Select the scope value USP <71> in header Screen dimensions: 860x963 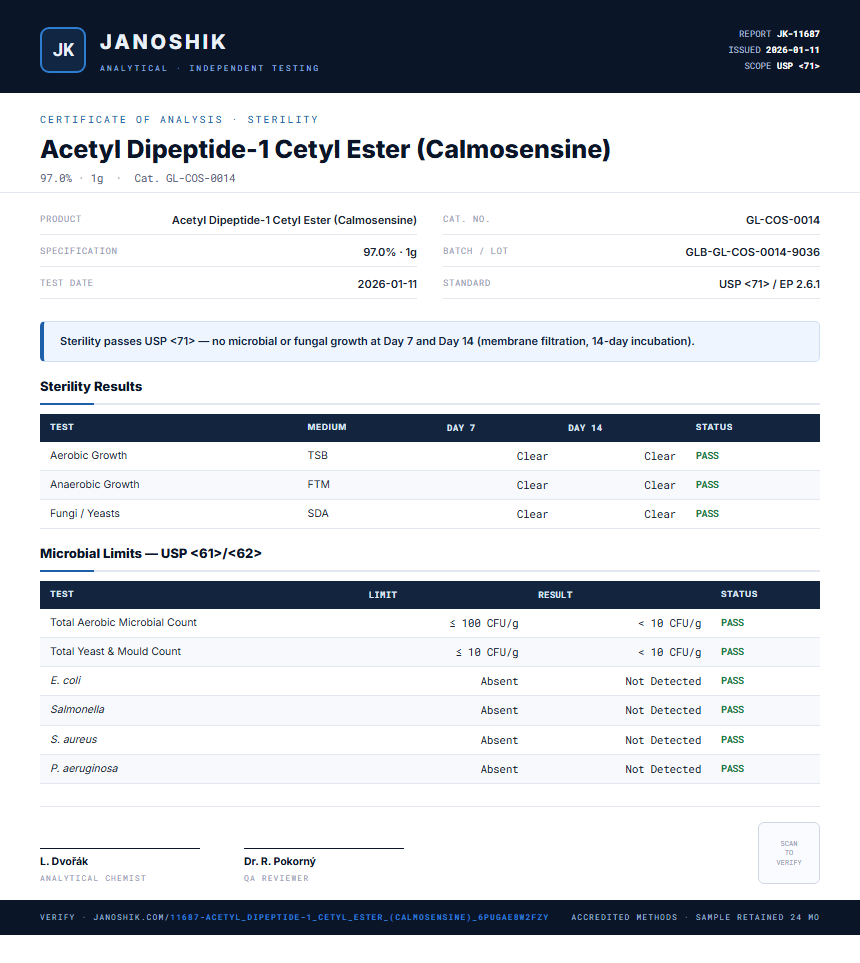pos(798,66)
